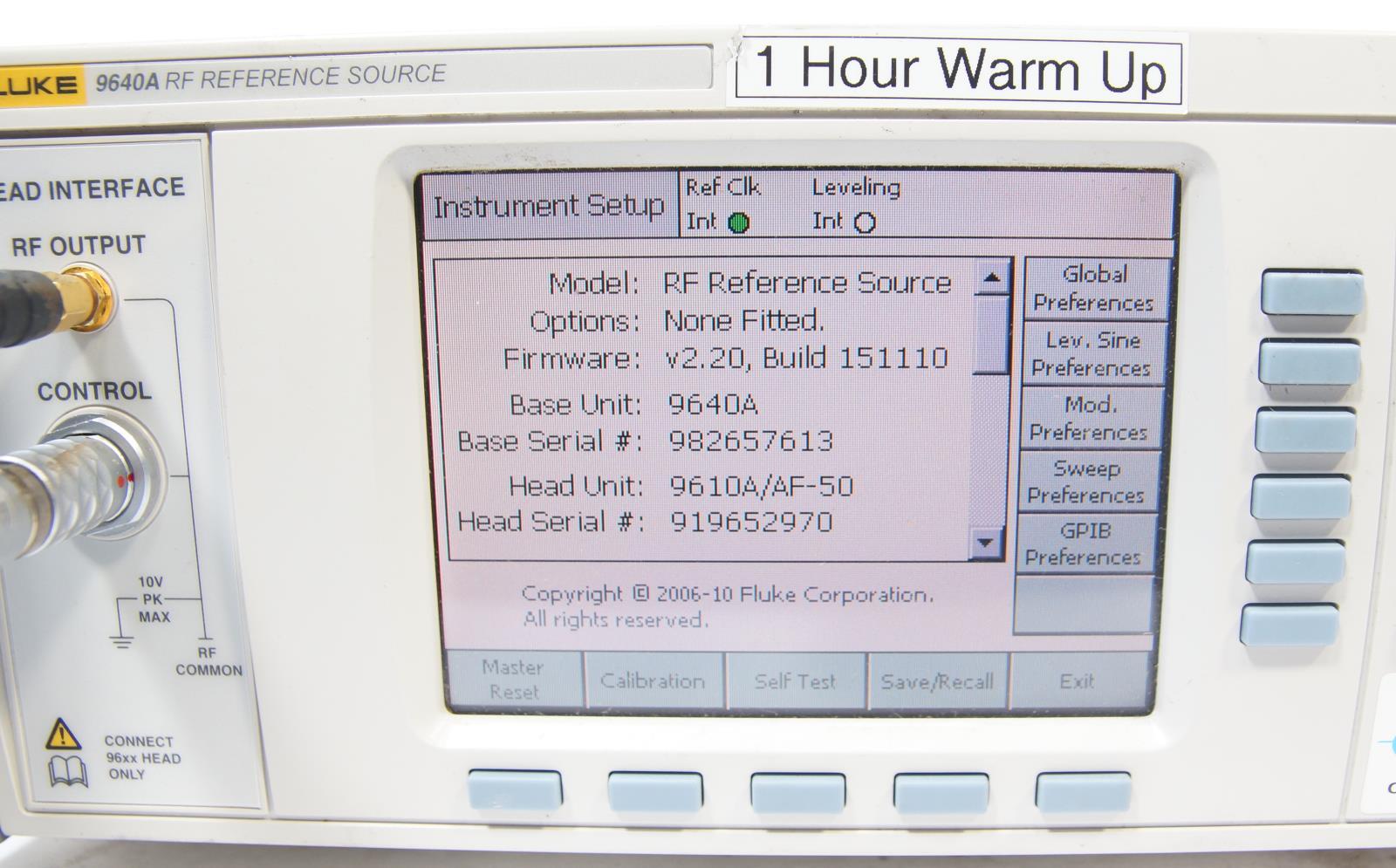This screenshot has width=1396, height=868.
Task: Click Options value None Fitted.
Action: pos(743,321)
